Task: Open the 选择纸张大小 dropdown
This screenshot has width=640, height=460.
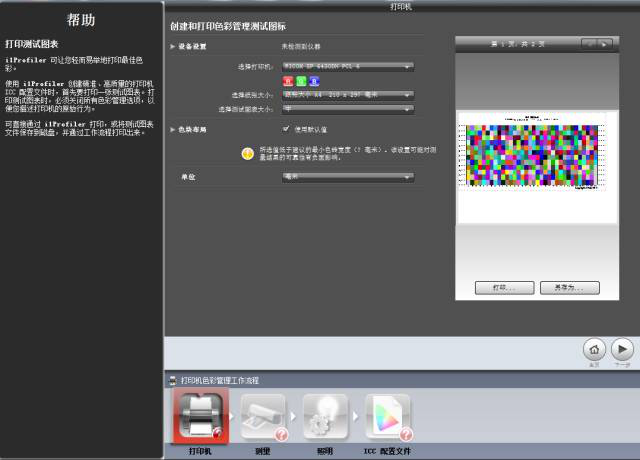Action: [x=348, y=95]
